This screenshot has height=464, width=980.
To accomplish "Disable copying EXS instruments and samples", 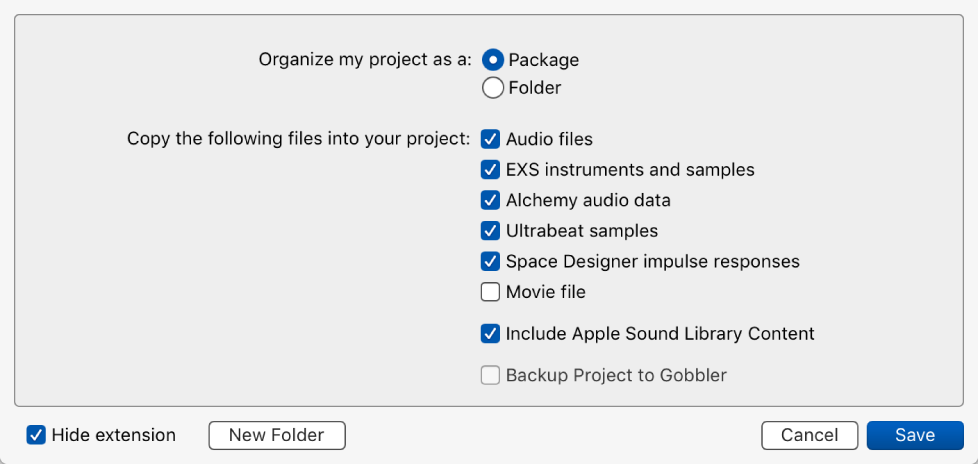I will click(x=490, y=170).
